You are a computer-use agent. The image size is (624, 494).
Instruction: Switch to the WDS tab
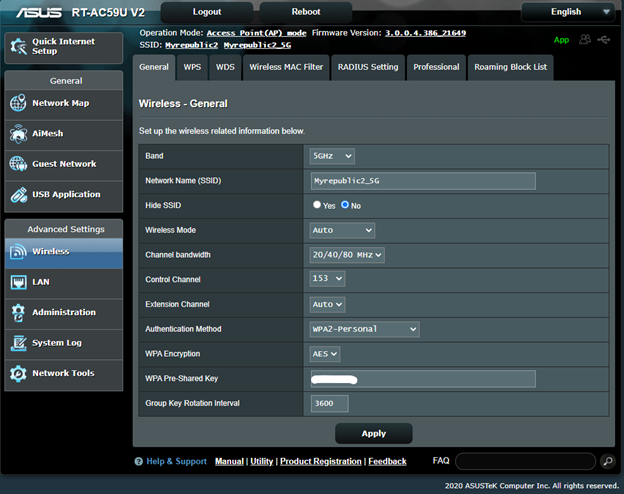point(225,67)
